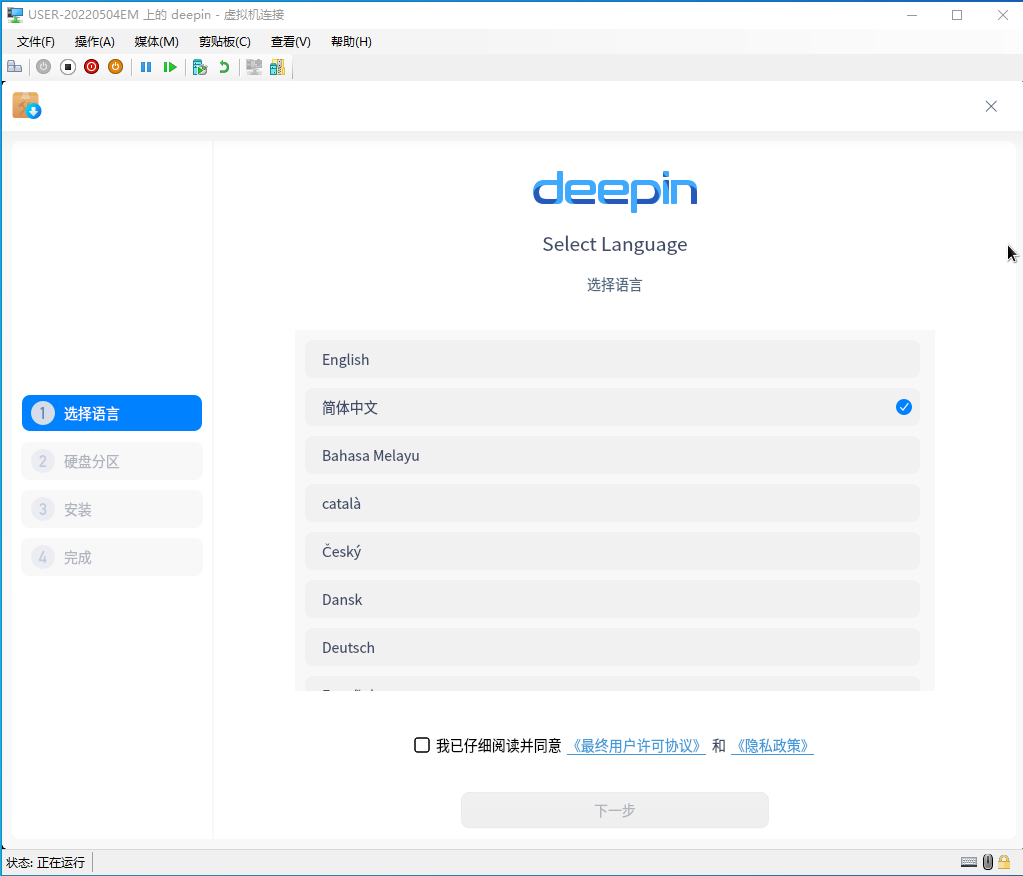Go to step 1 选择语言 in sidebar
This screenshot has height=876, width=1023.
pyautogui.click(x=112, y=413)
